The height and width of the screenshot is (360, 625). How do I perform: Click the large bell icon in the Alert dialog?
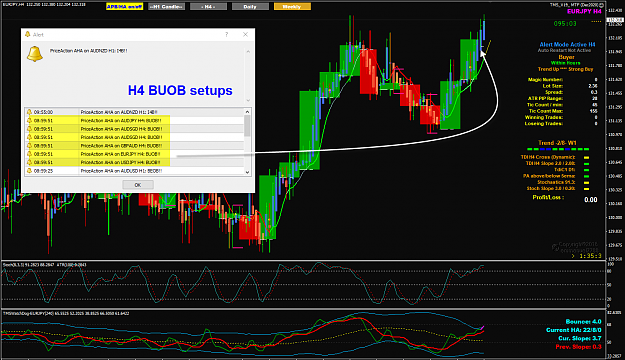coord(35,54)
